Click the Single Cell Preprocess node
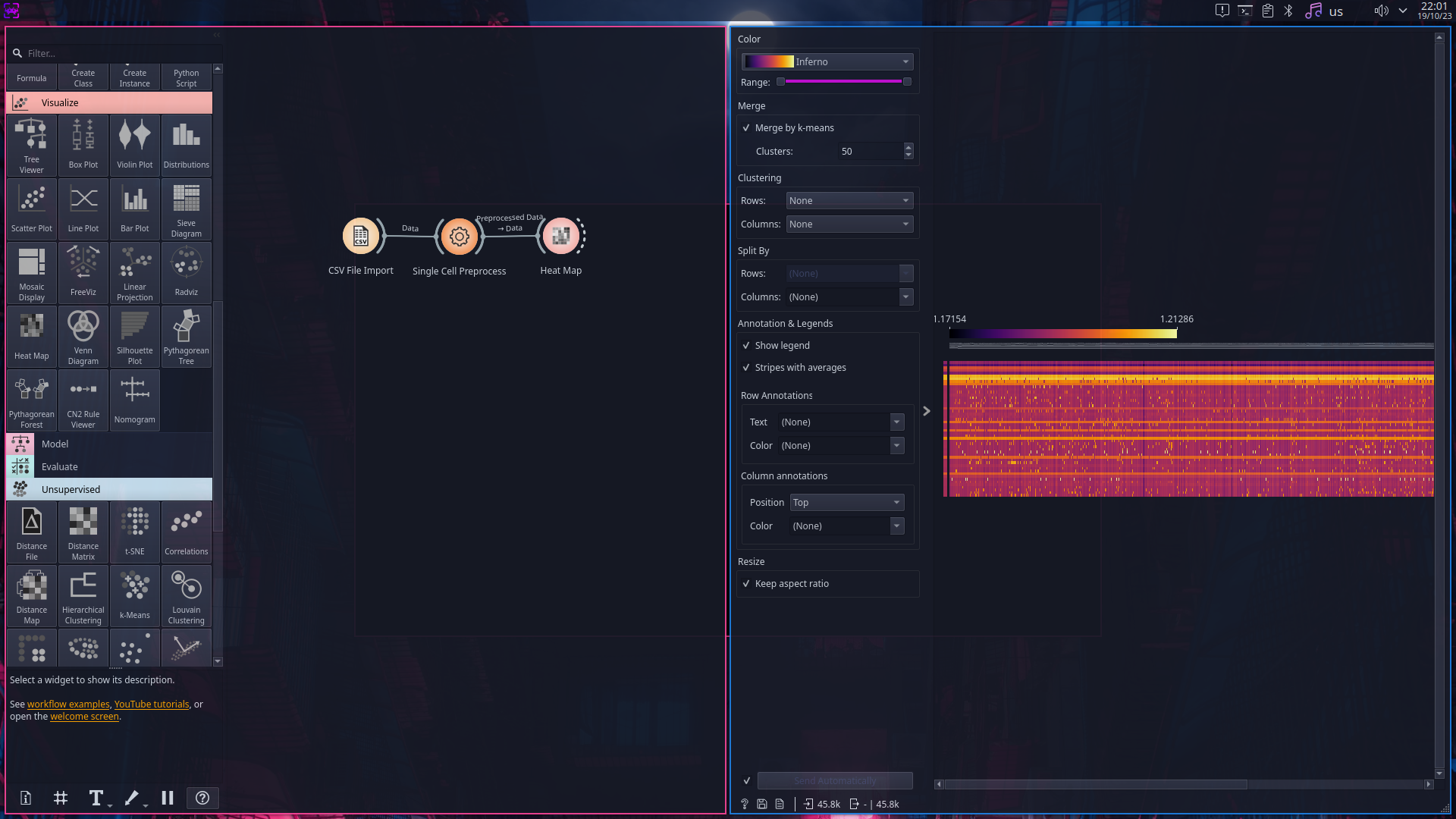This screenshot has width=1456, height=819. [x=459, y=236]
